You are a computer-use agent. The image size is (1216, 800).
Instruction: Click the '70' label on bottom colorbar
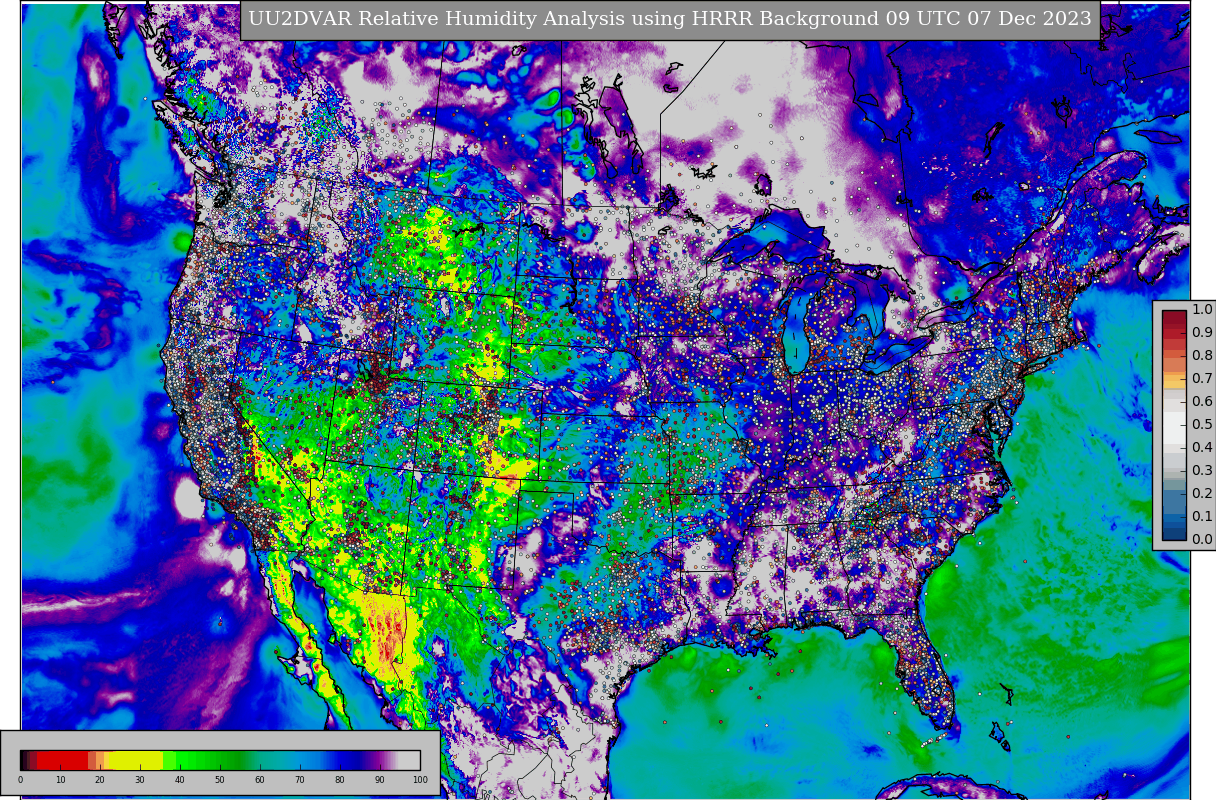300,780
